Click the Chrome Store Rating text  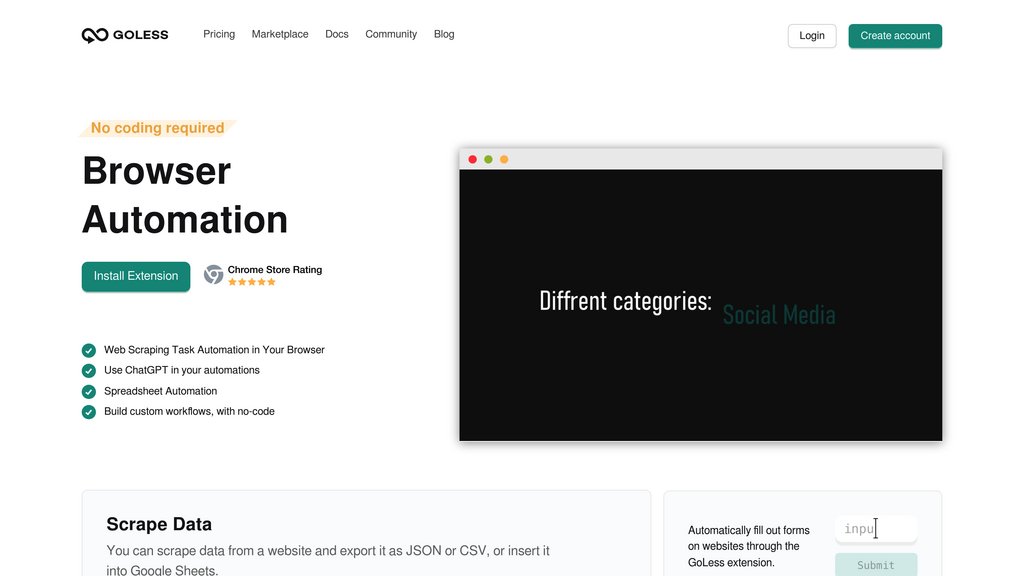274,270
